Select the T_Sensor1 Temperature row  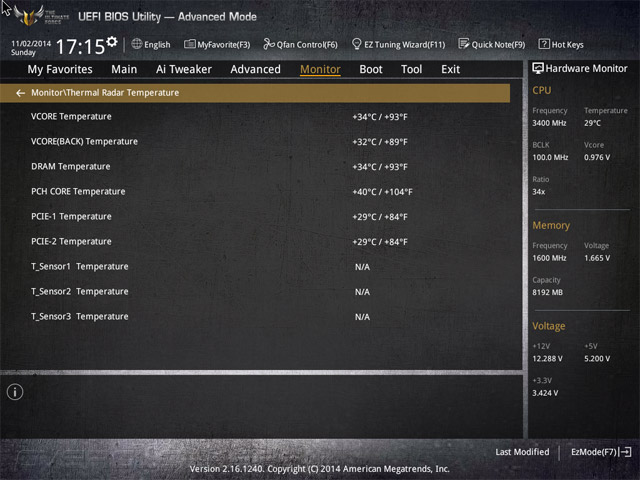coord(255,267)
